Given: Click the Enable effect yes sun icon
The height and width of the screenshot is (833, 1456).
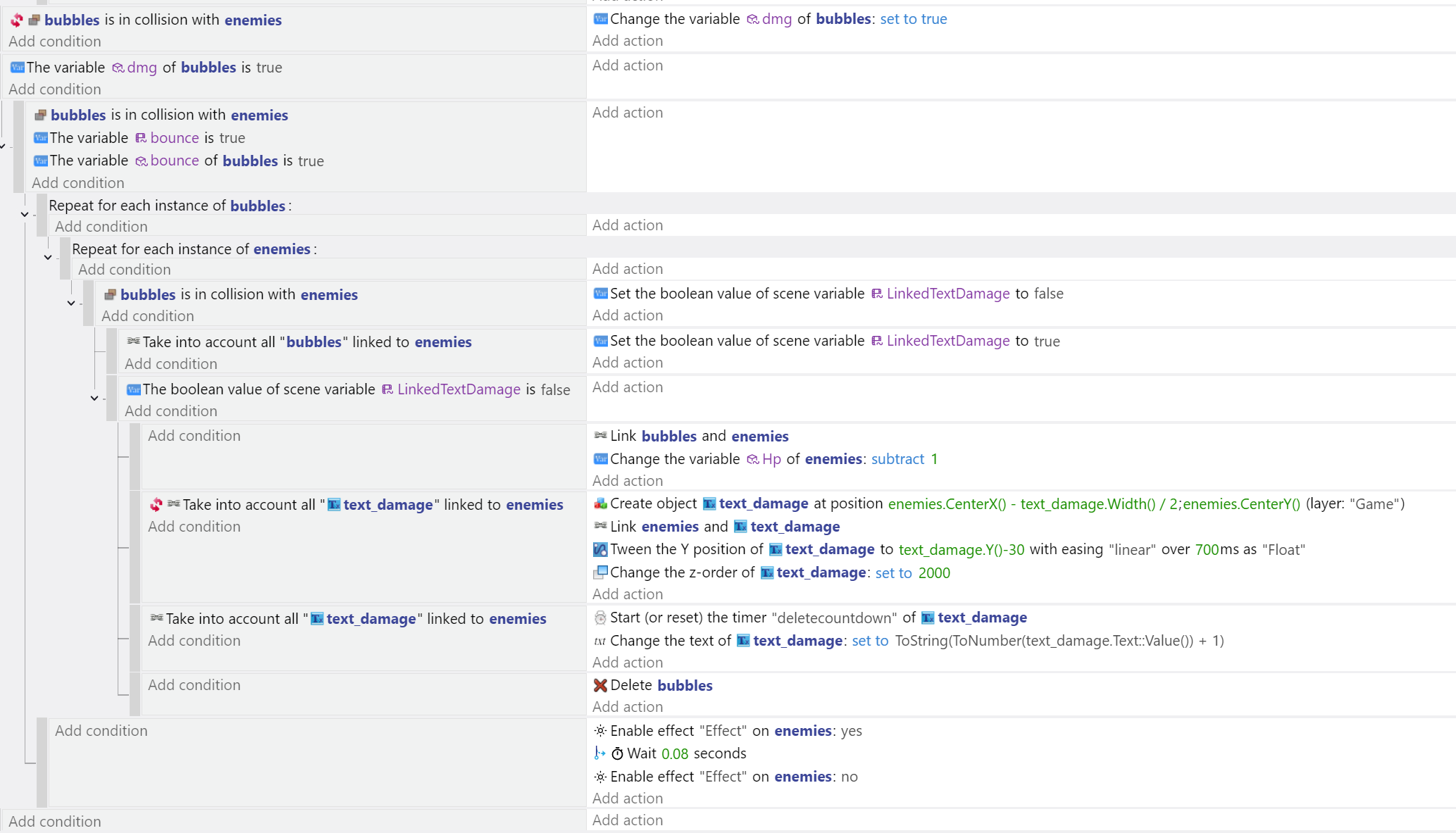Looking at the screenshot, I should click(x=600, y=731).
